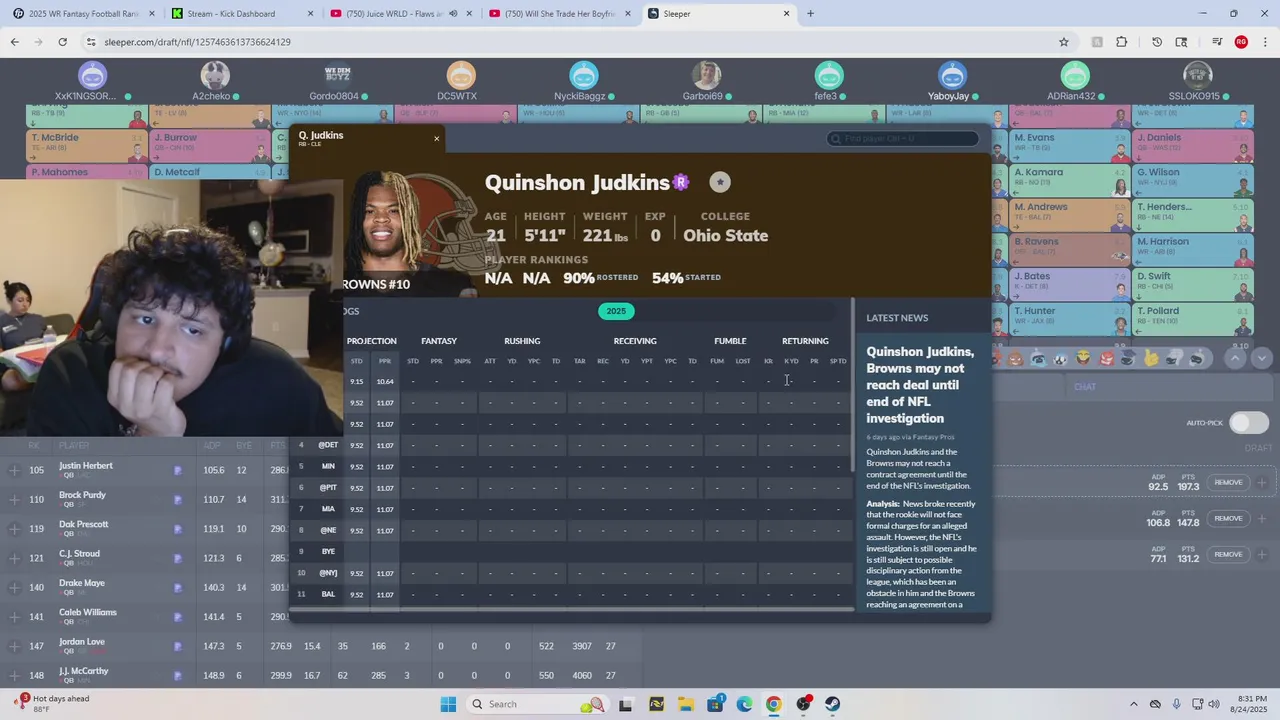Open Microsoft Edge from the taskbar
Image resolution: width=1280 pixels, height=720 pixels.
[744, 704]
